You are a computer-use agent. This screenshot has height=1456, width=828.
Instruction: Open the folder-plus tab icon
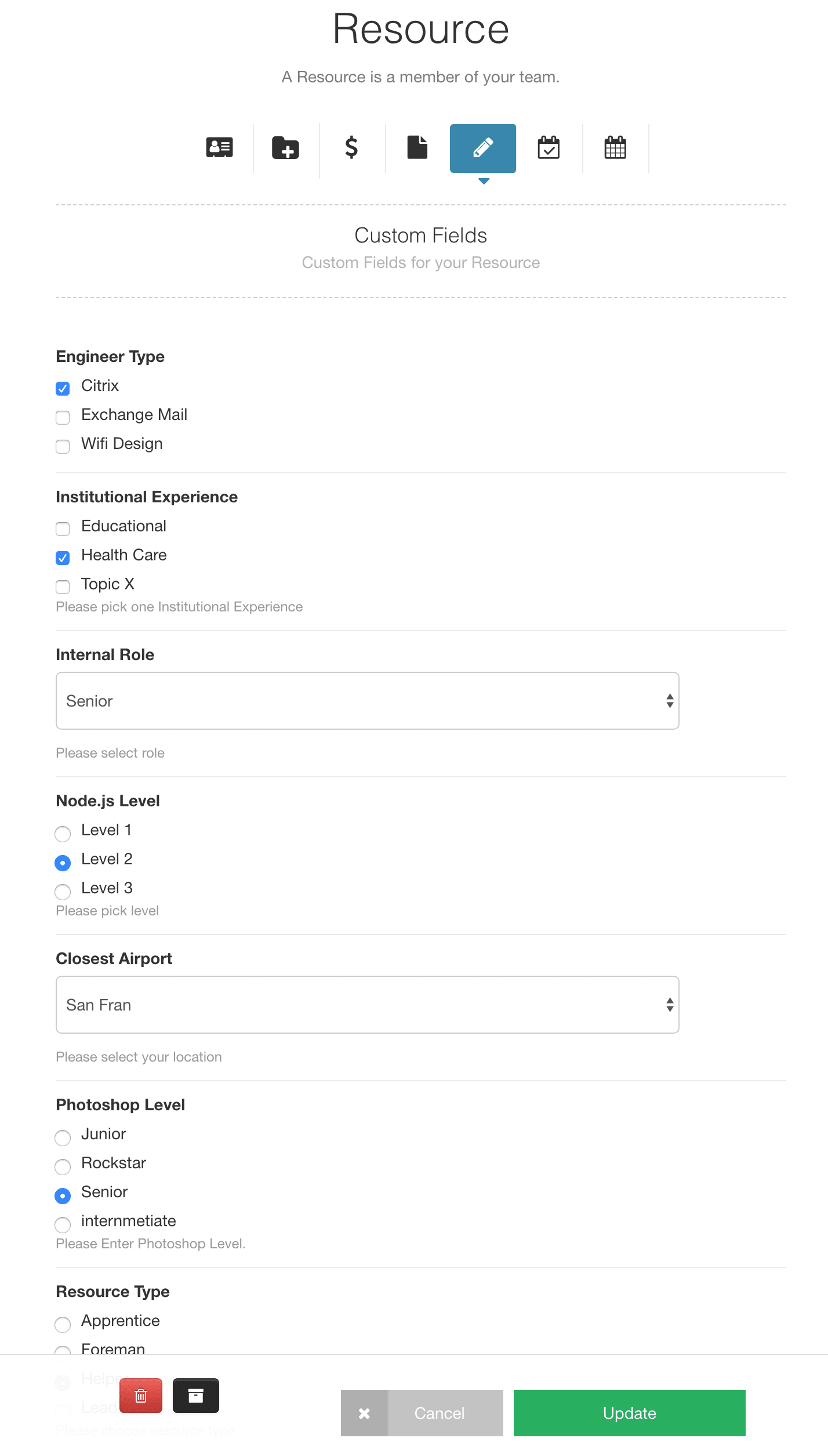click(x=286, y=148)
